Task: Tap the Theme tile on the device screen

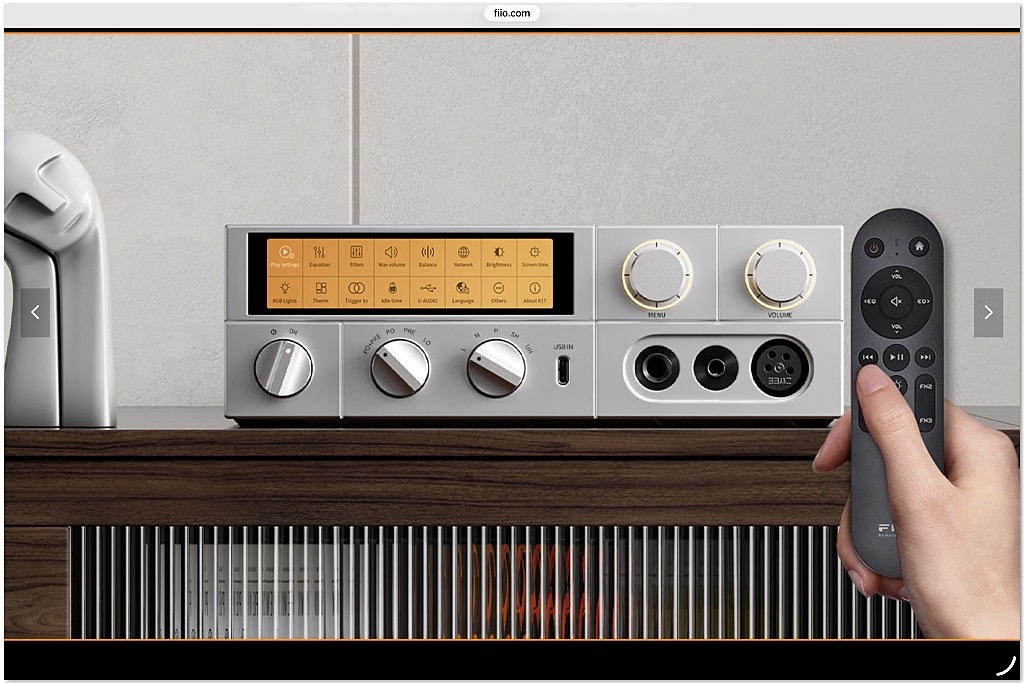Action: [x=320, y=292]
